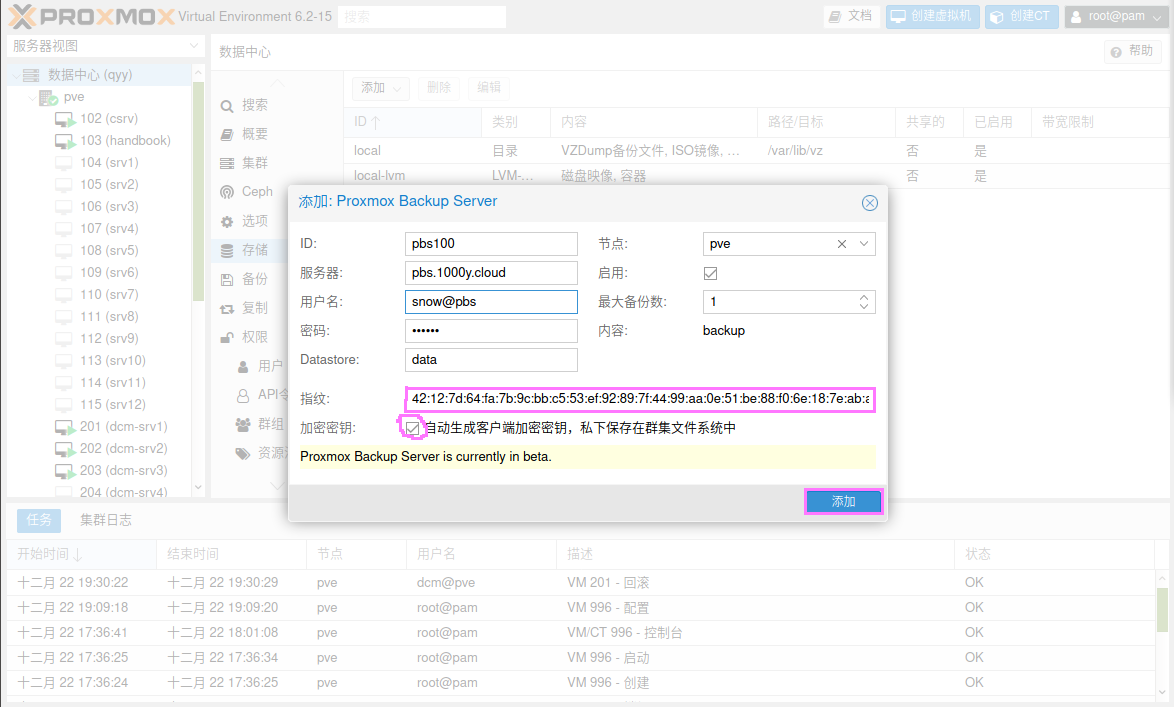Click the Password field
This screenshot has height=707, width=1174.
(x=491, y=331)
